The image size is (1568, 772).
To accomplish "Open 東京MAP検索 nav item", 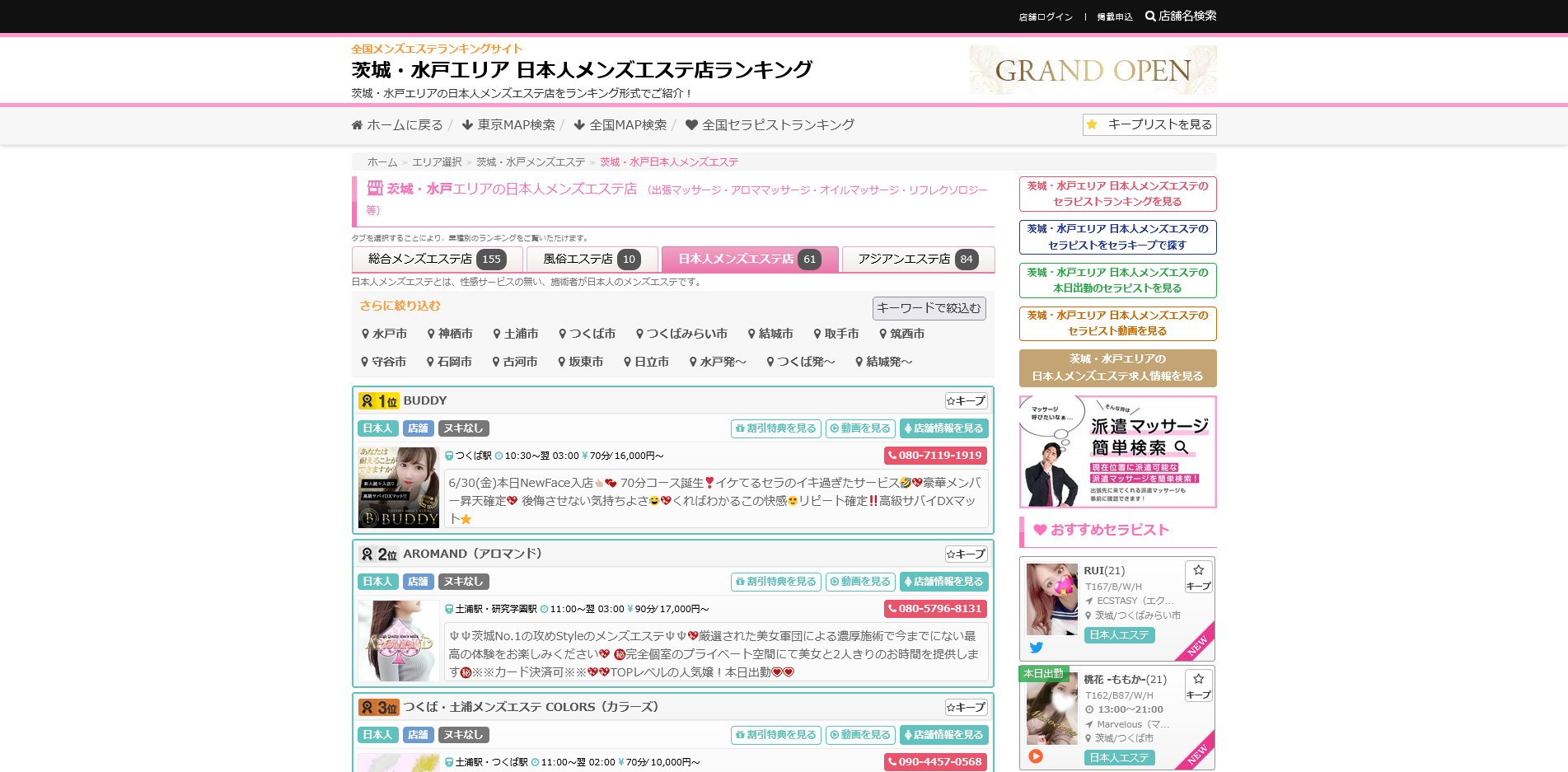I will [x=508, y=124].
